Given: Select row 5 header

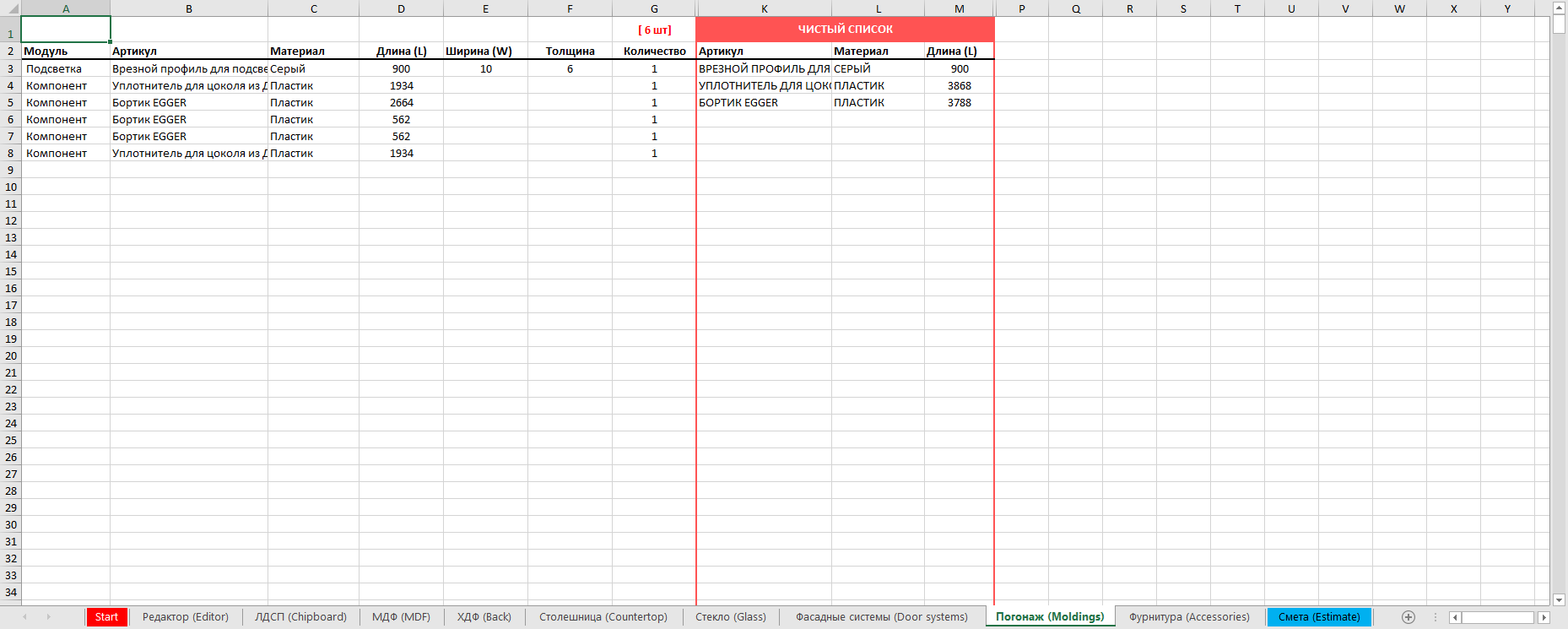Looking at the screenshot, I should (10, 102).
